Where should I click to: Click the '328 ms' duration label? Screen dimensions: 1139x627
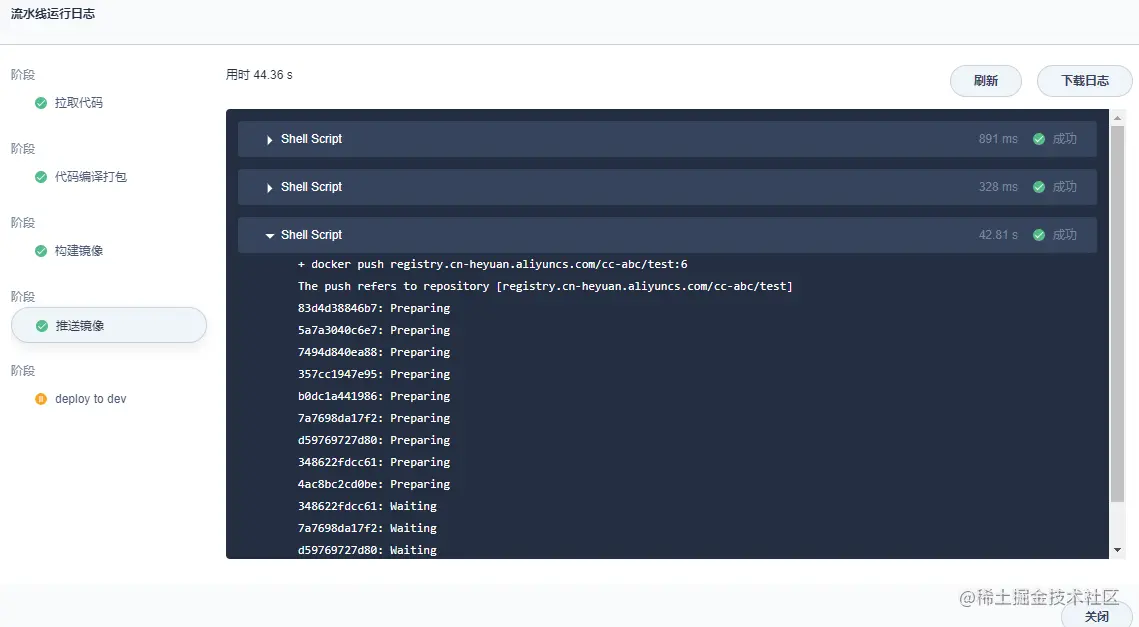click(x=998, y=187)
